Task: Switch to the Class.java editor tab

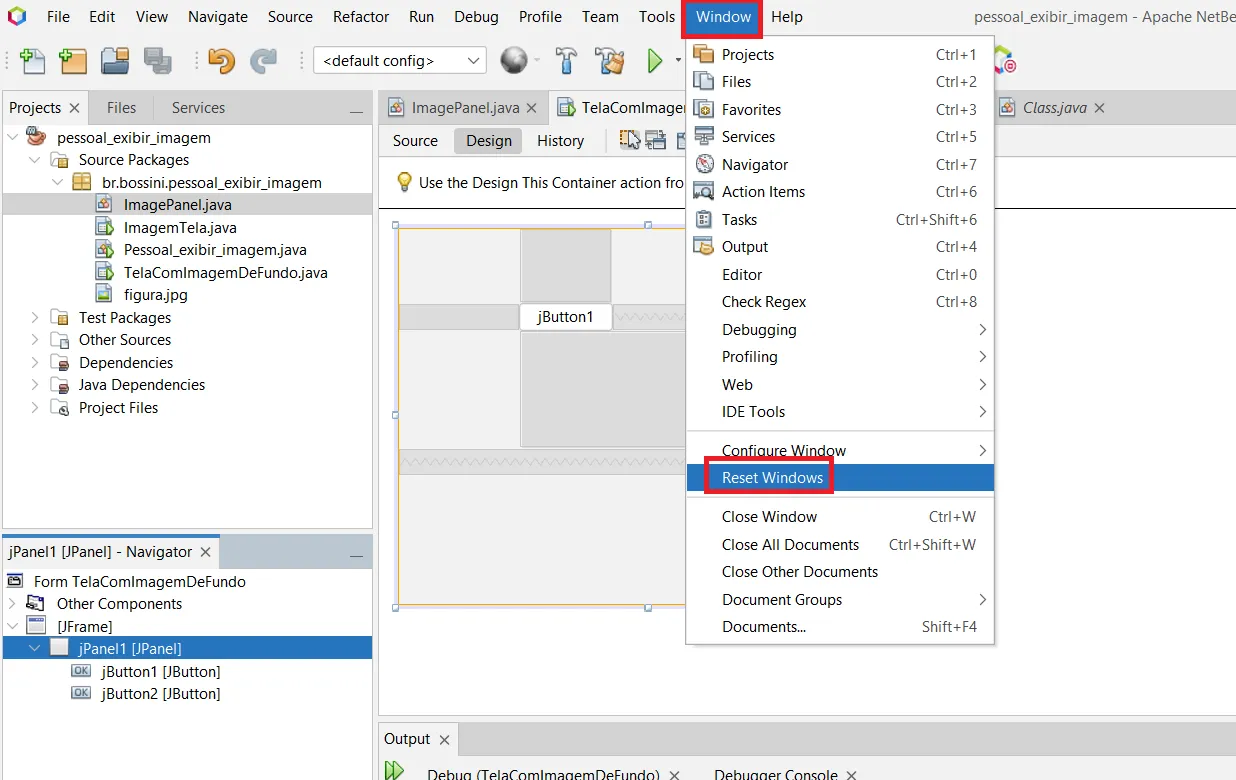Action: [1054, 107]
